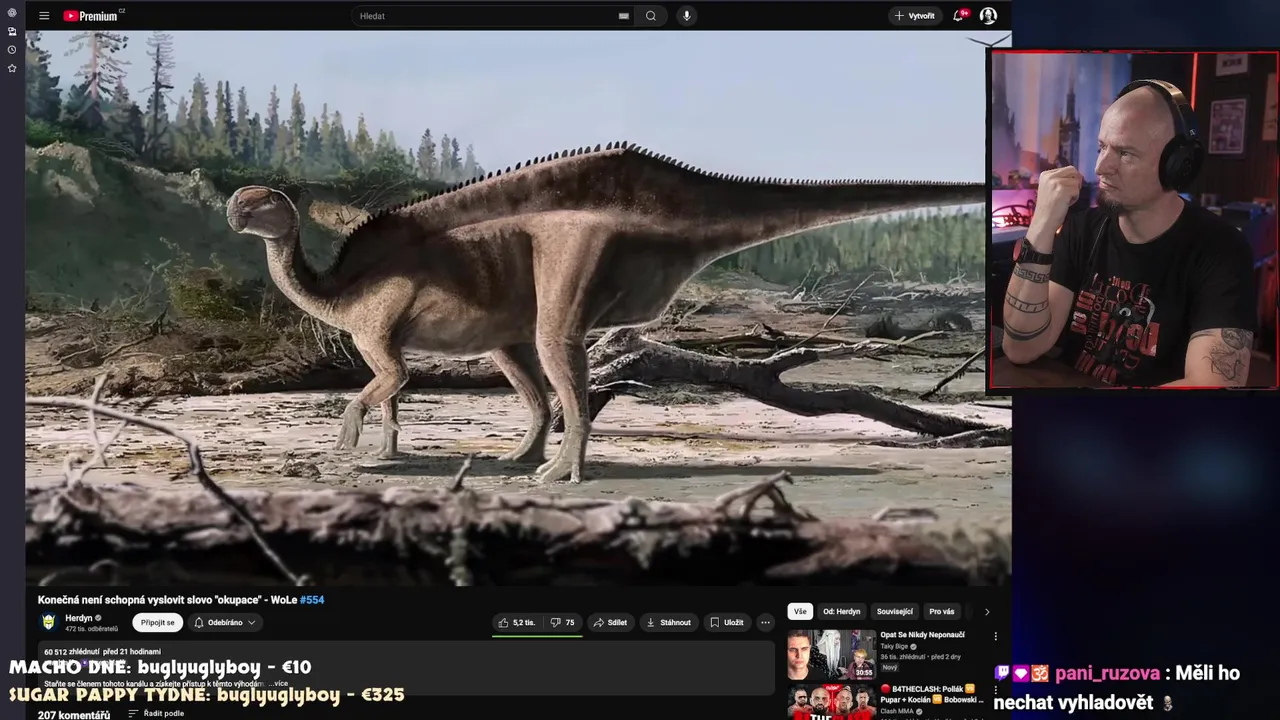The height and width of the screenshot is (720, 1280).
Task: Open hashtag #554 link in title
Action: (x=312, y=600)
